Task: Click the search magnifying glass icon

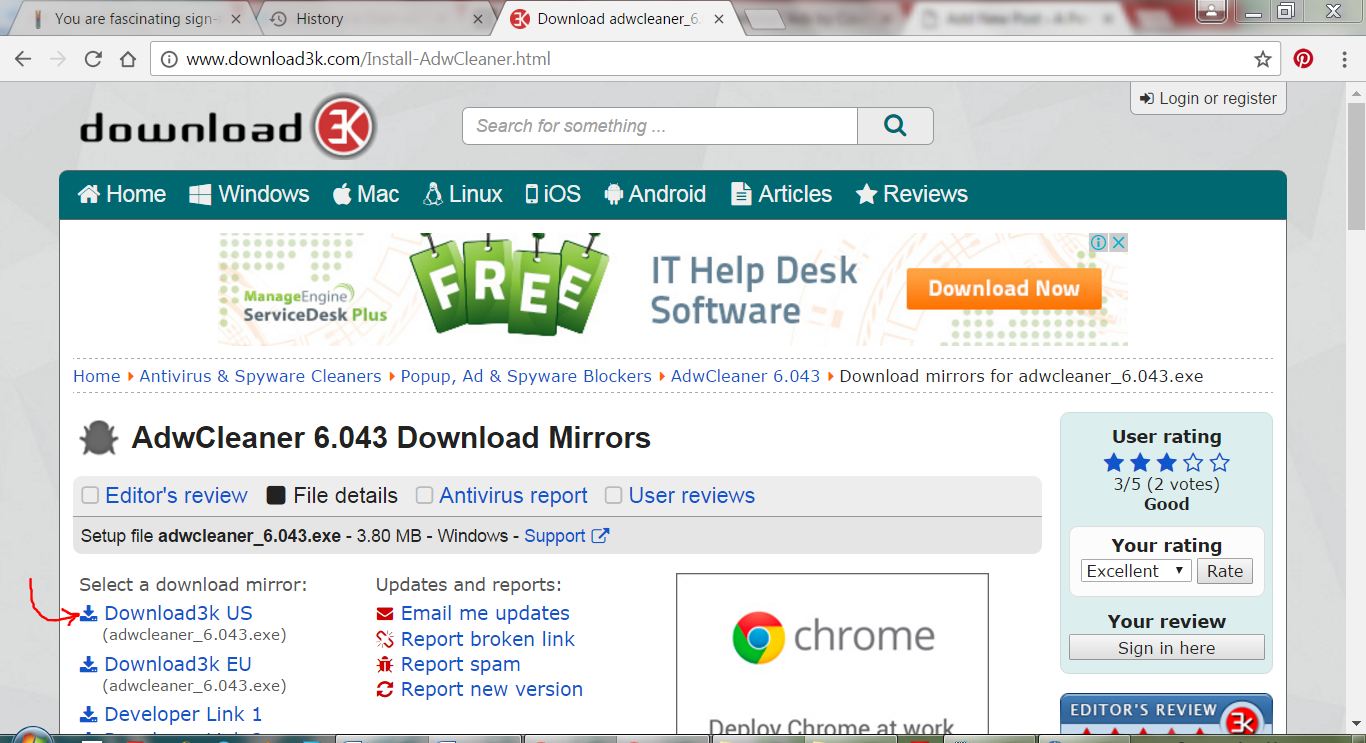Action: [895, 125]
